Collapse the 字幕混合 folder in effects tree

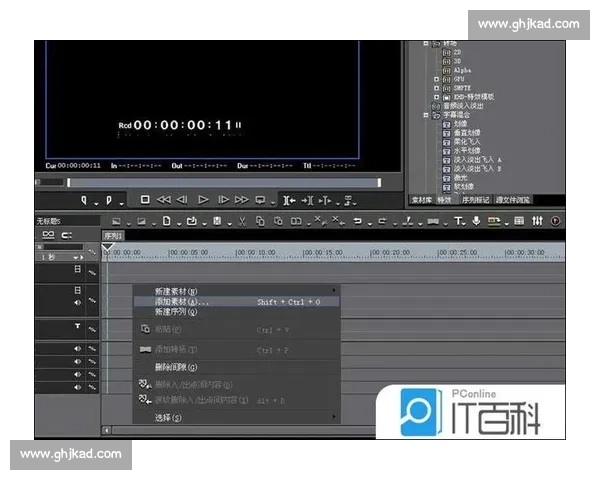[x=425, y=115]
